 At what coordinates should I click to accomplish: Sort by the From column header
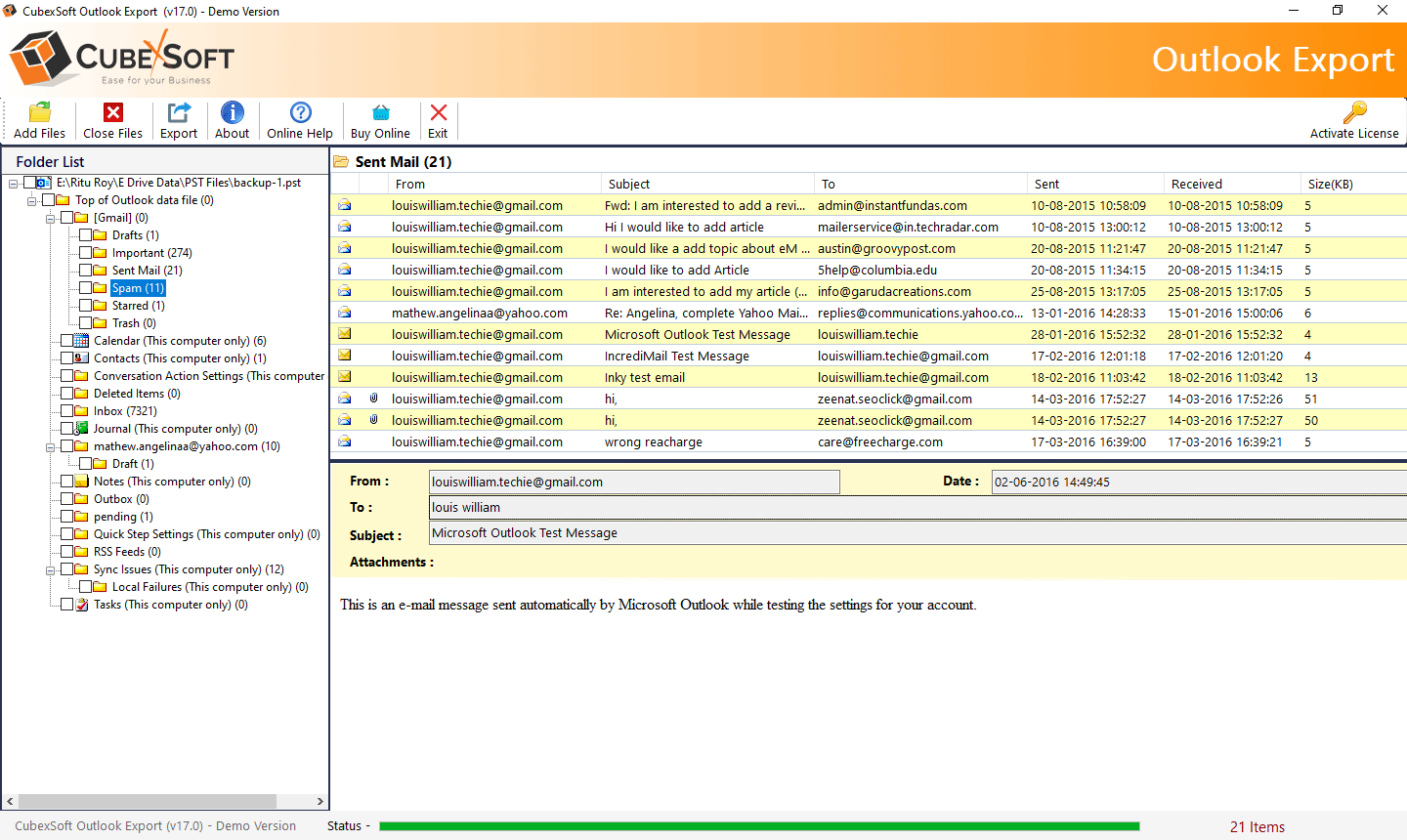pos(495,184)
